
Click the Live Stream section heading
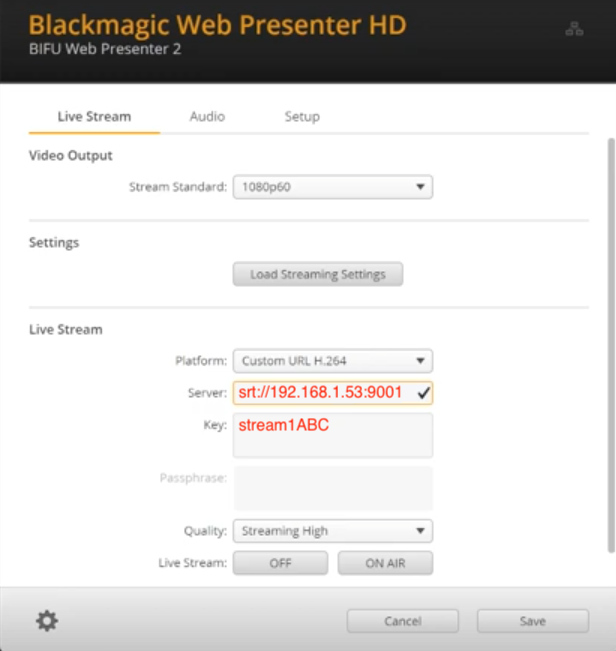point(66,330)
